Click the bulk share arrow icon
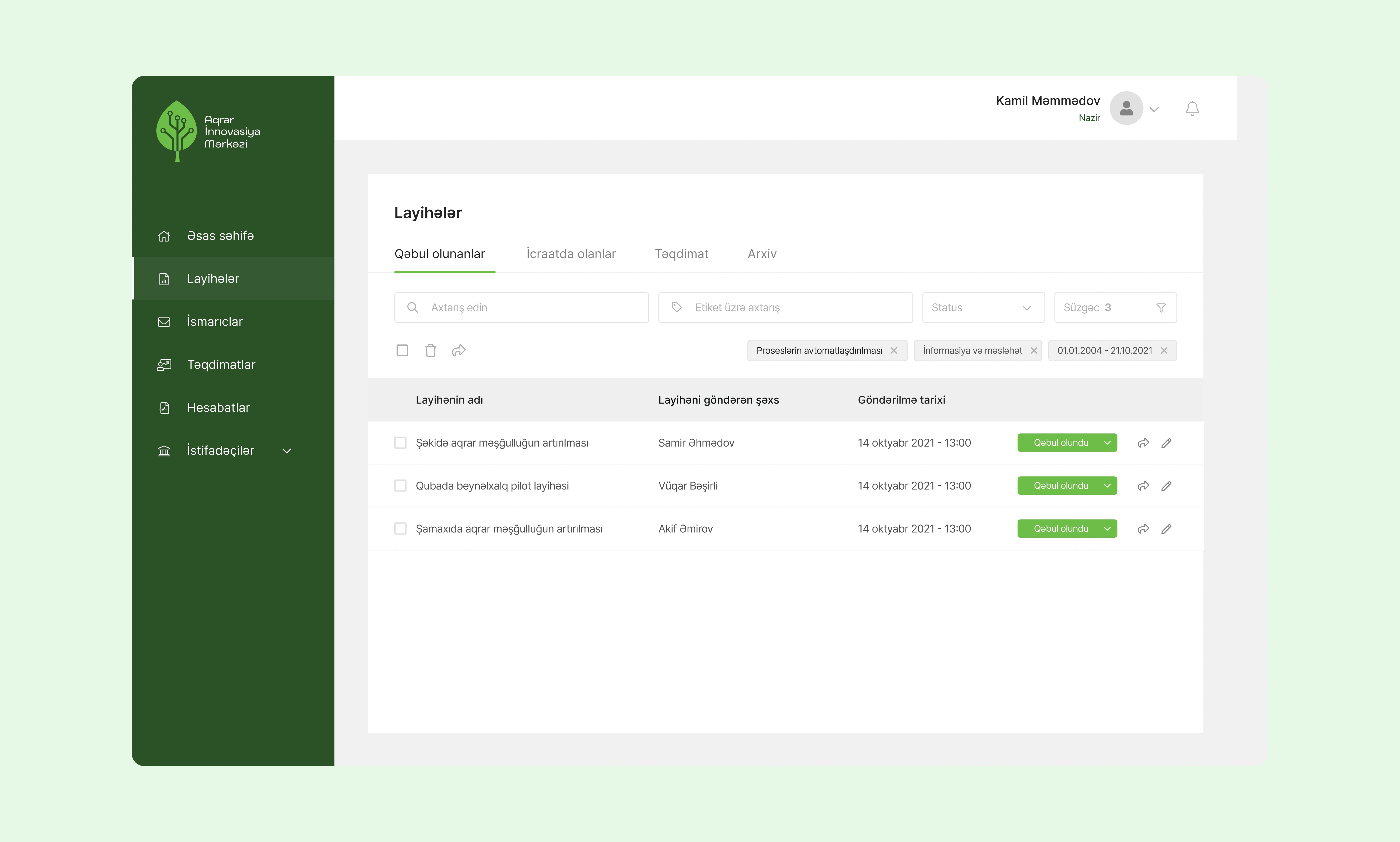Screen dimensions: 1400x842 click(x=459, y=350)
